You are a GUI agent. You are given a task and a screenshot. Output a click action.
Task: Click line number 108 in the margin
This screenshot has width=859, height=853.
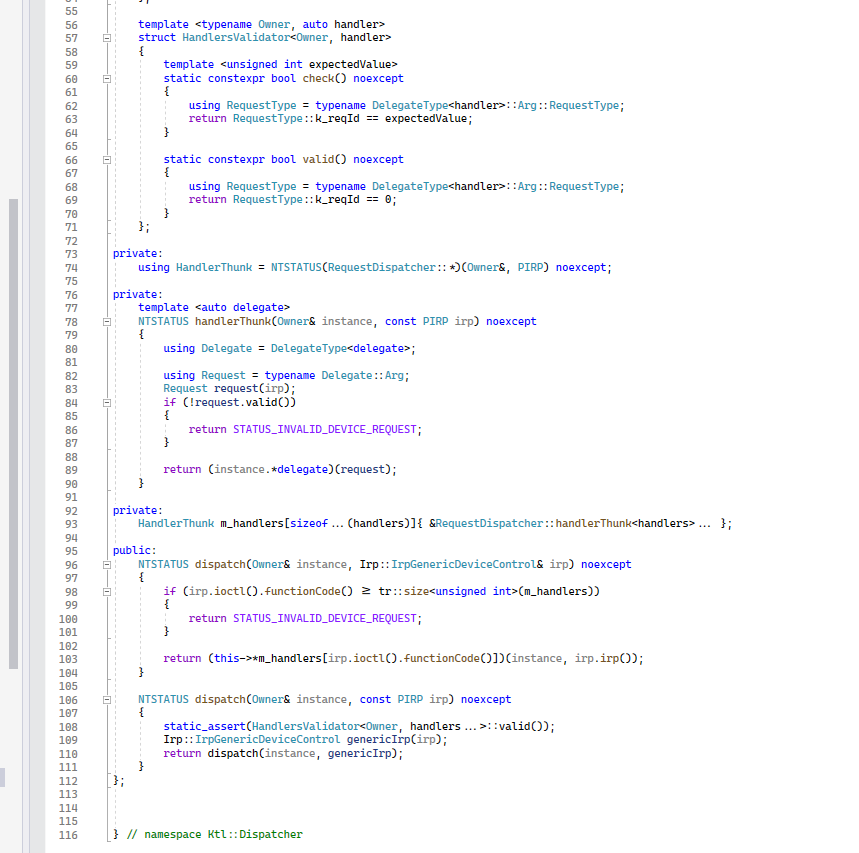pyautogui.click(x=68, y=726)
